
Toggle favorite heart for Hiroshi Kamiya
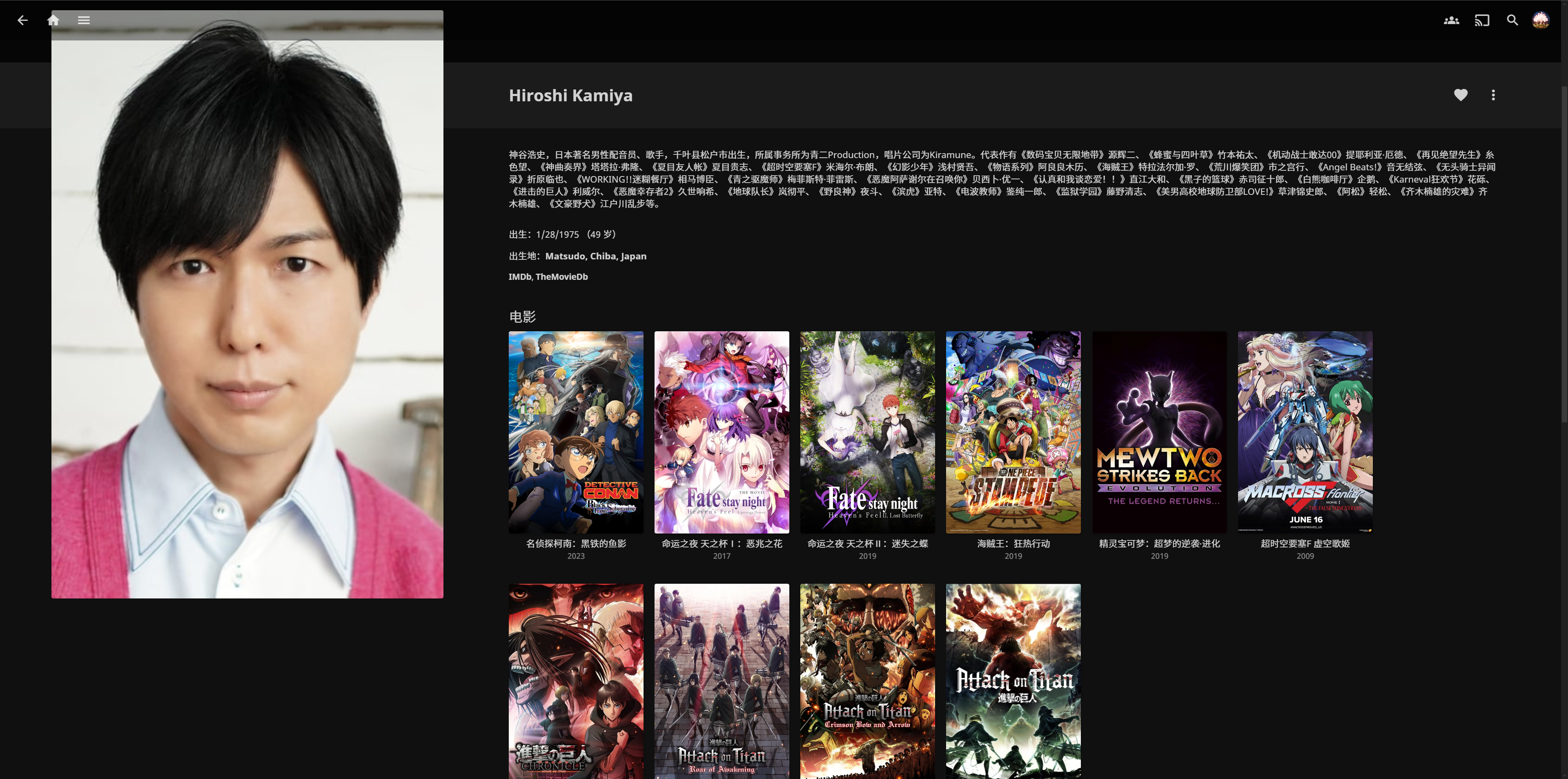[1460, 95]
